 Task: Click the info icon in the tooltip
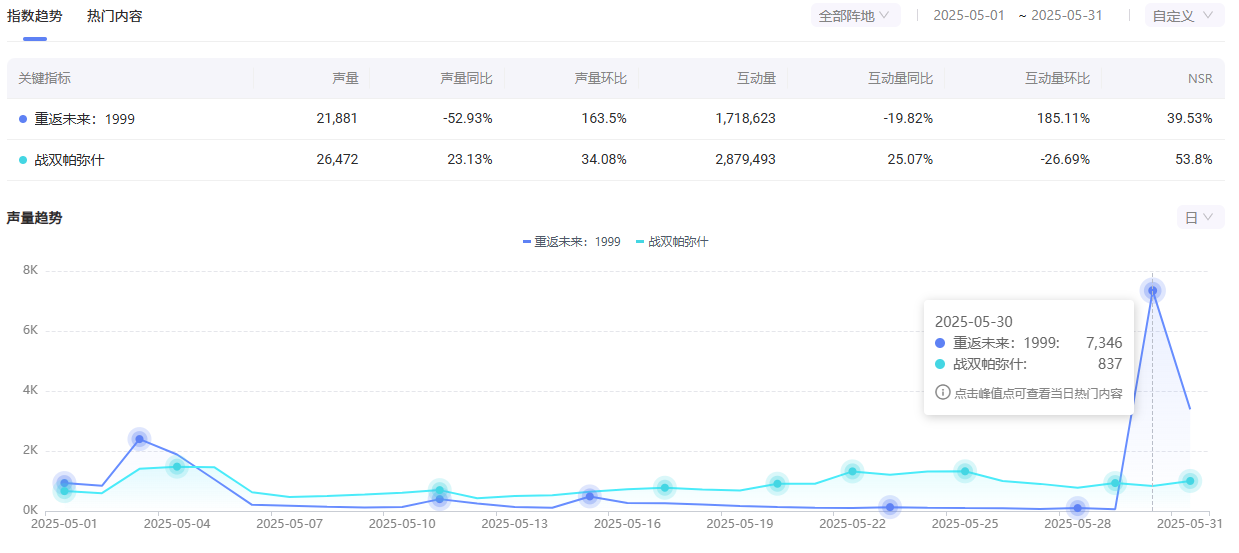(x=942, y=392)
